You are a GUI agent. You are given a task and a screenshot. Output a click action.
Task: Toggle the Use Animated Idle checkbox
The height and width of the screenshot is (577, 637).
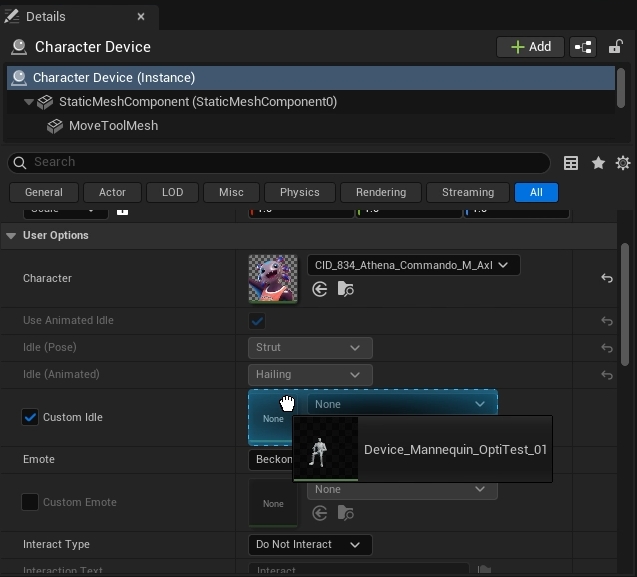tap(257, 321)
